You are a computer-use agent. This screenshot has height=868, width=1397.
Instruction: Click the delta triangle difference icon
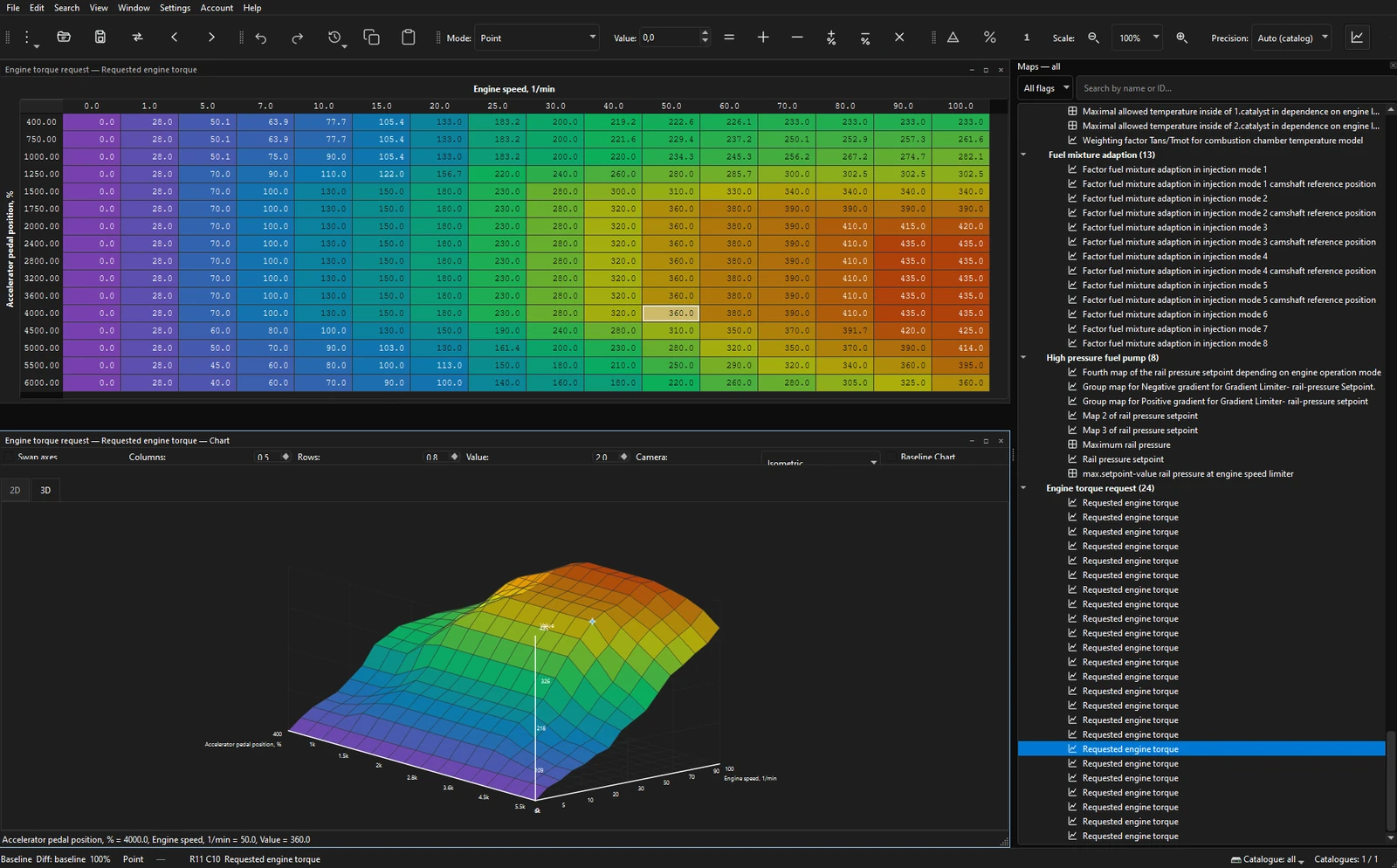click(x=953, y=38)
